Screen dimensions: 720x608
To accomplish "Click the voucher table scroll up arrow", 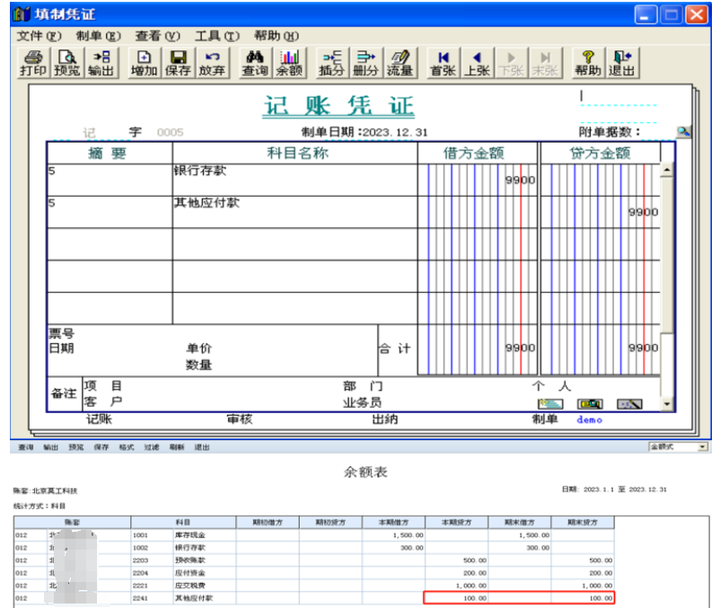I will [x=667, y=170].
